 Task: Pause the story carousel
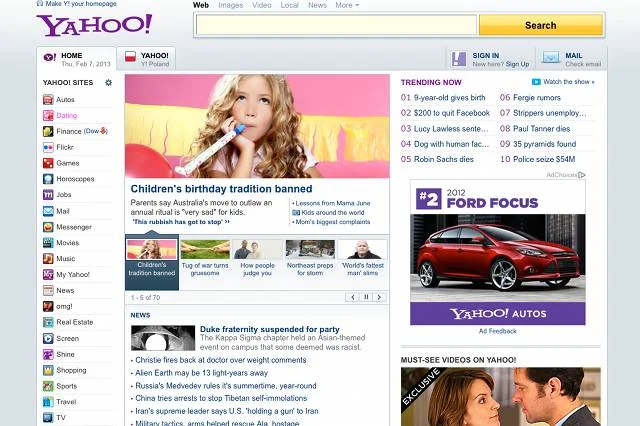tap(366, 297)
